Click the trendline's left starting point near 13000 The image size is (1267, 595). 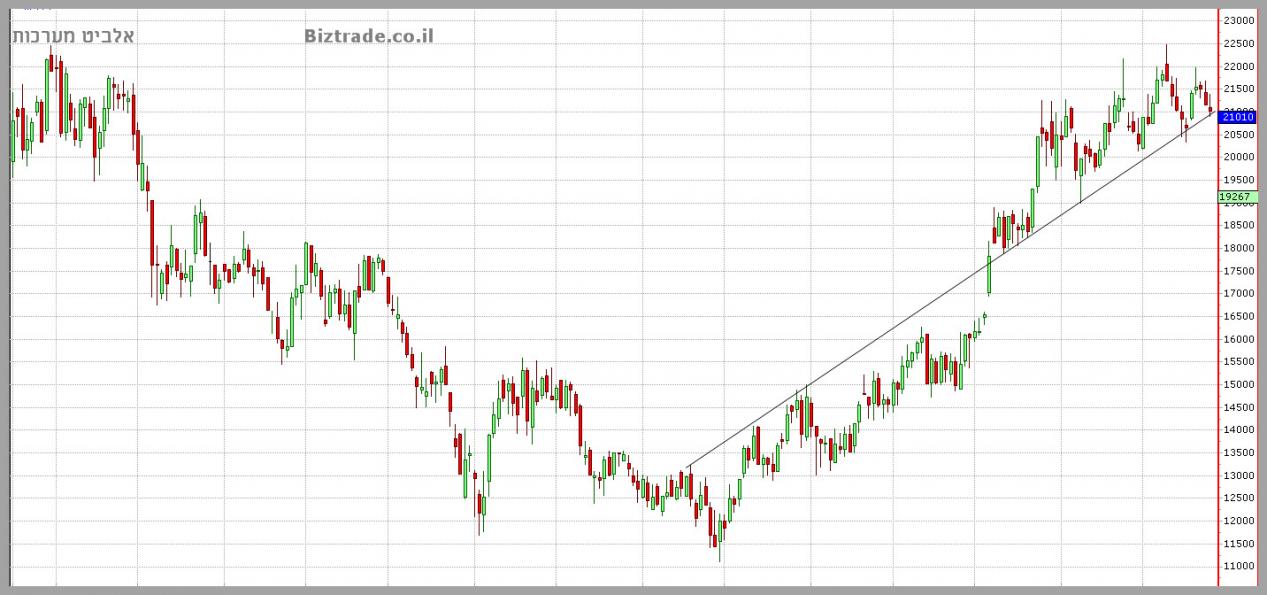(689, 467)
